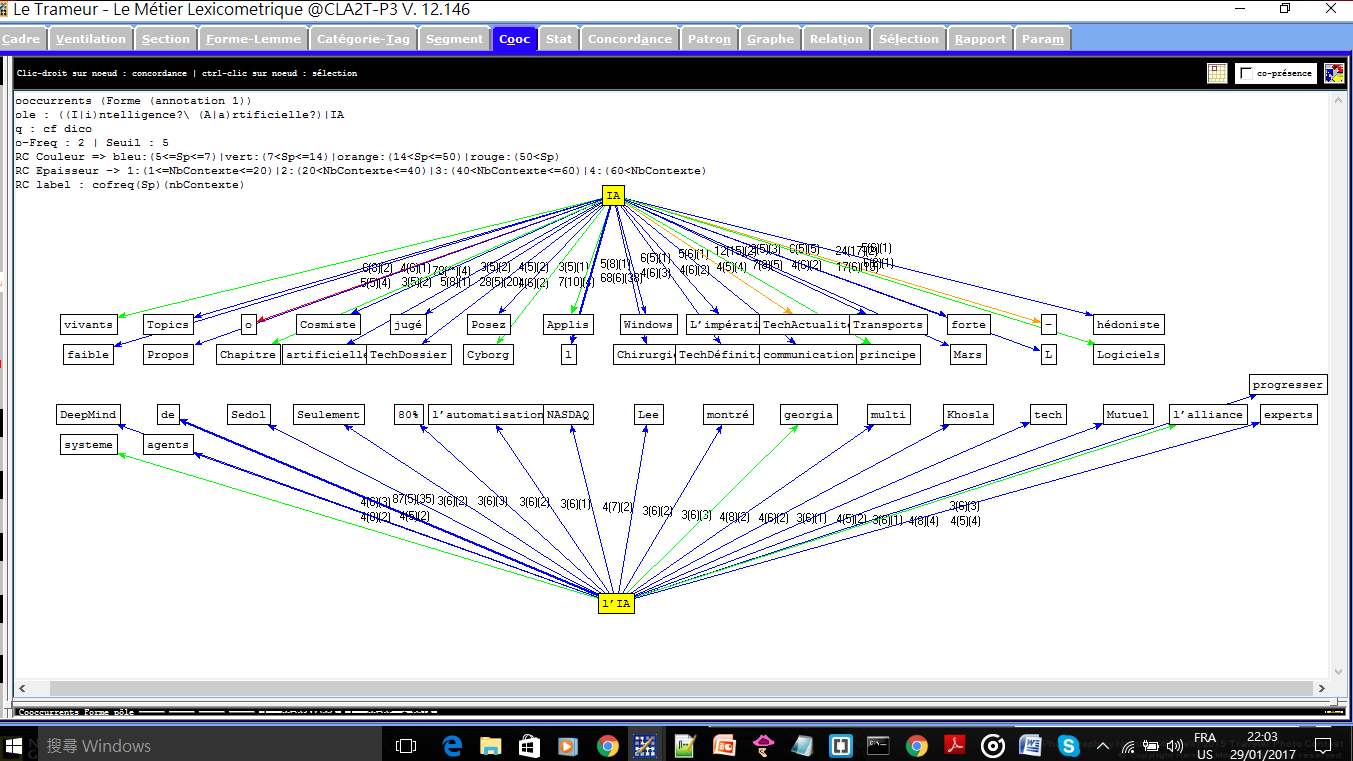
Task: Open the Graphe tab
Action: pyautogui.click(x=770, y=39)
